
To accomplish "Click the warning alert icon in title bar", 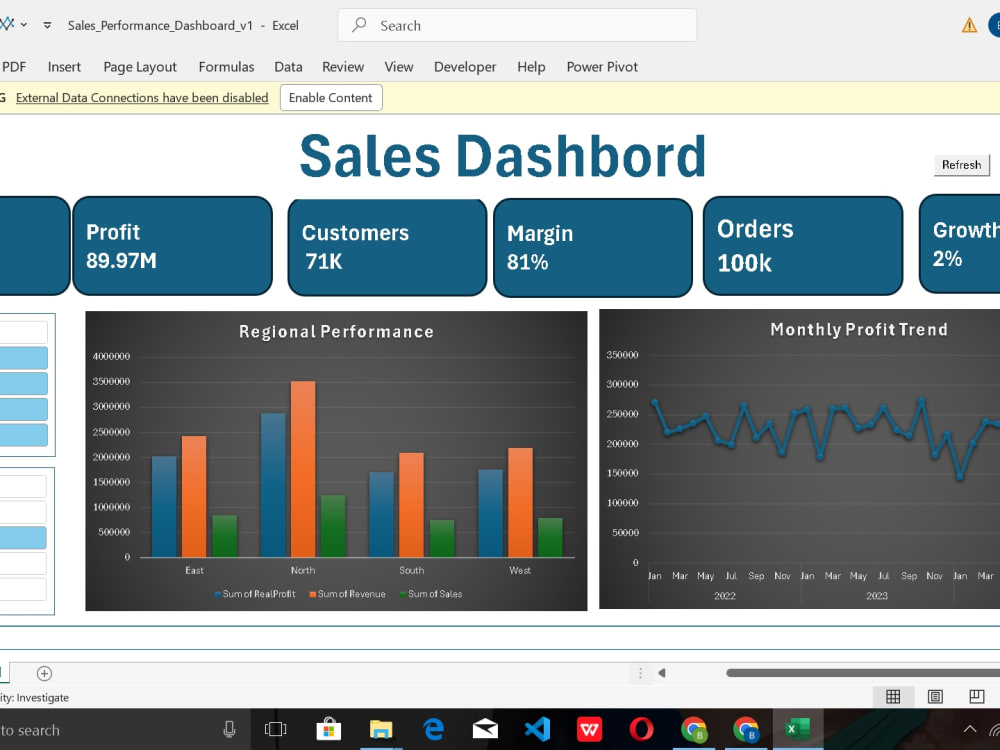I will [x=969, y=26].
